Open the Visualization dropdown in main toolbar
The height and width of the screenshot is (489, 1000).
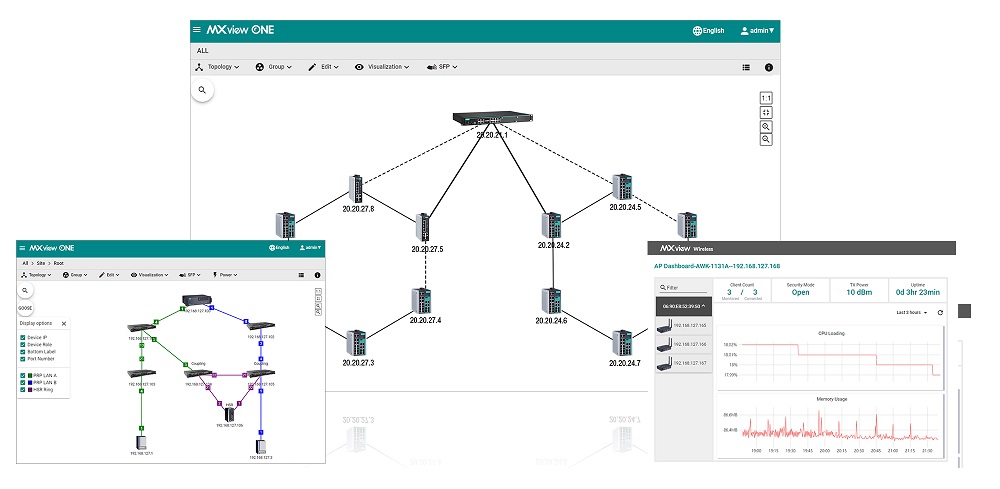(382, 67)
